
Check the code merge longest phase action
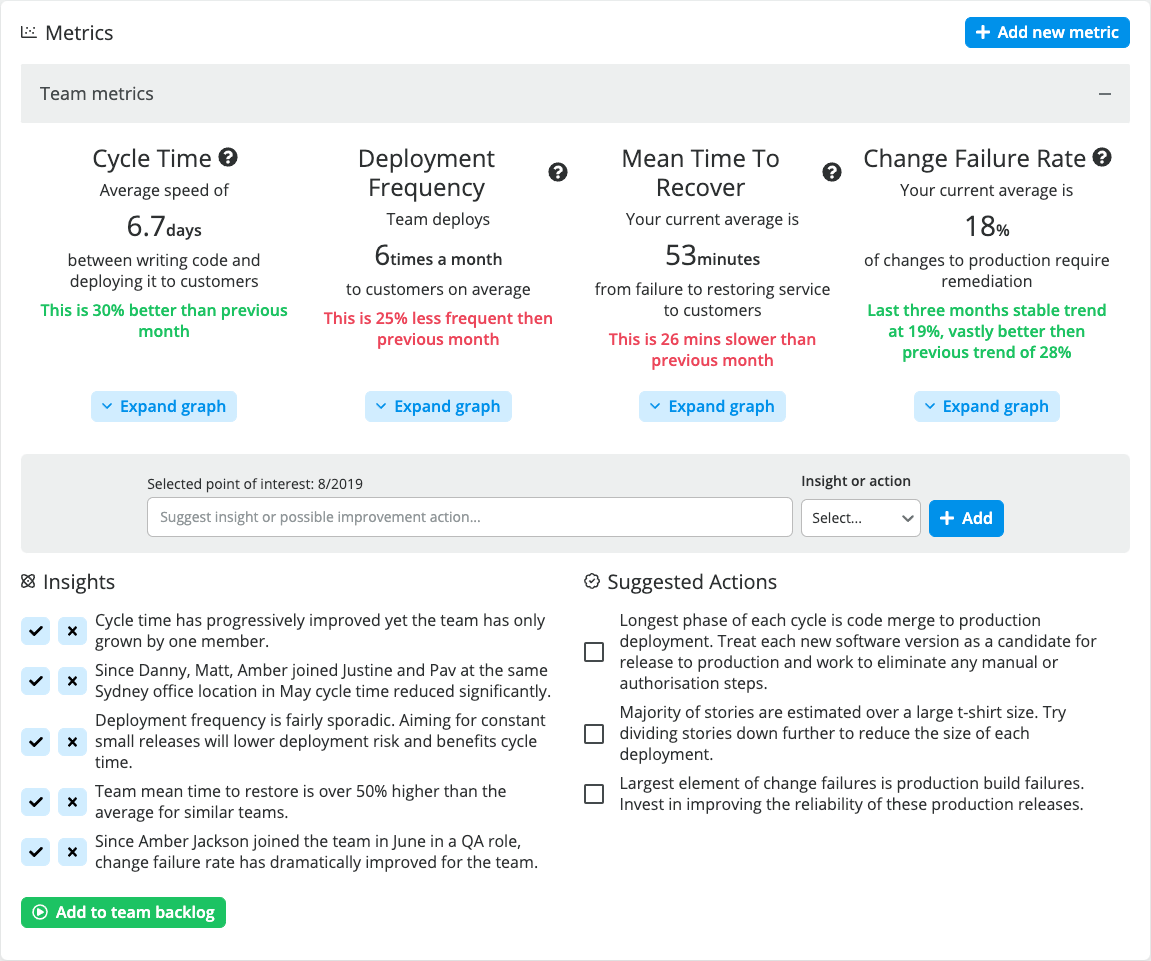[x=593, y=651]
